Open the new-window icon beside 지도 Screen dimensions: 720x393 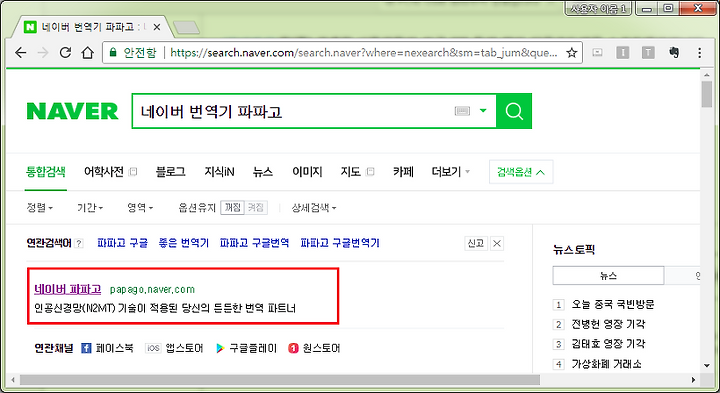[x=370, y=172]
